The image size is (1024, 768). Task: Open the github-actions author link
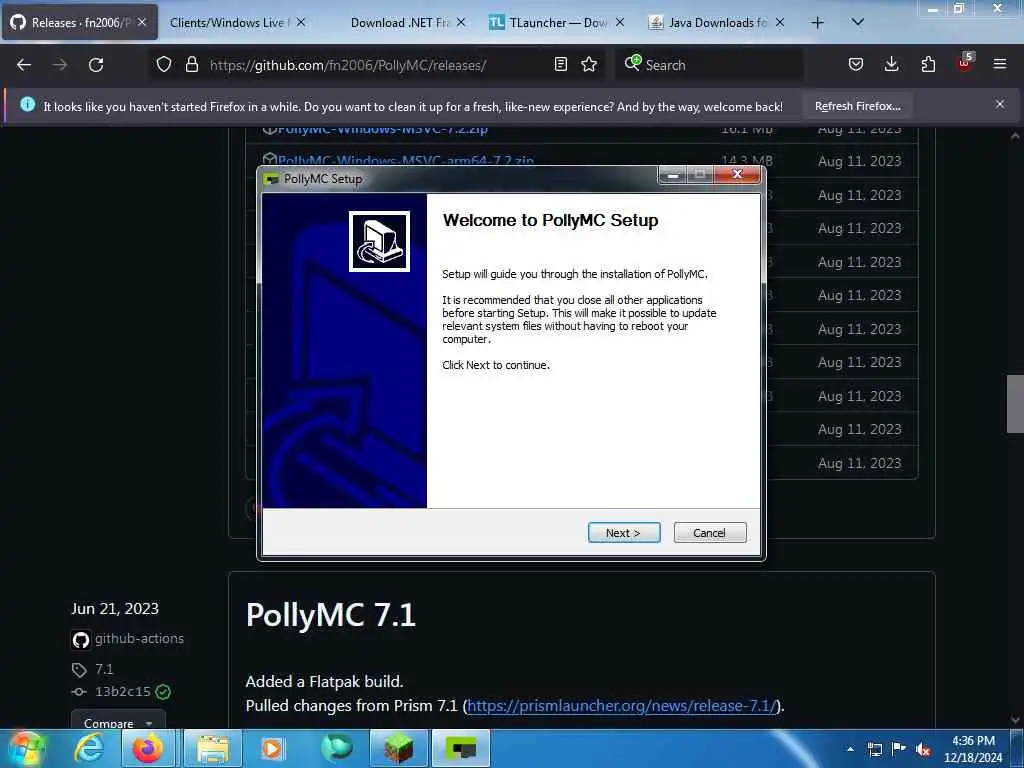coord(139,639)
